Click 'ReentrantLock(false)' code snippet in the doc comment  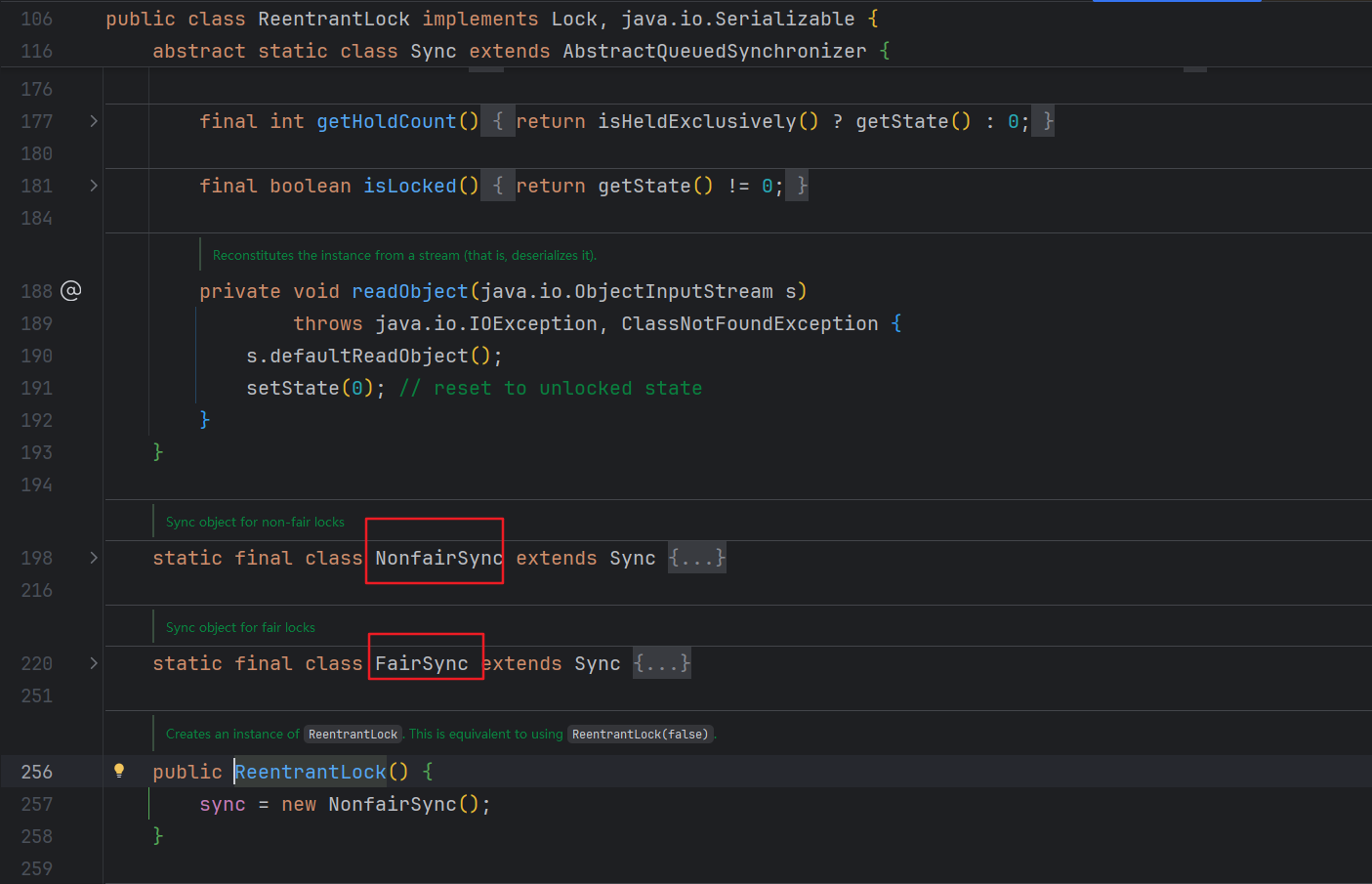point(640,735)
